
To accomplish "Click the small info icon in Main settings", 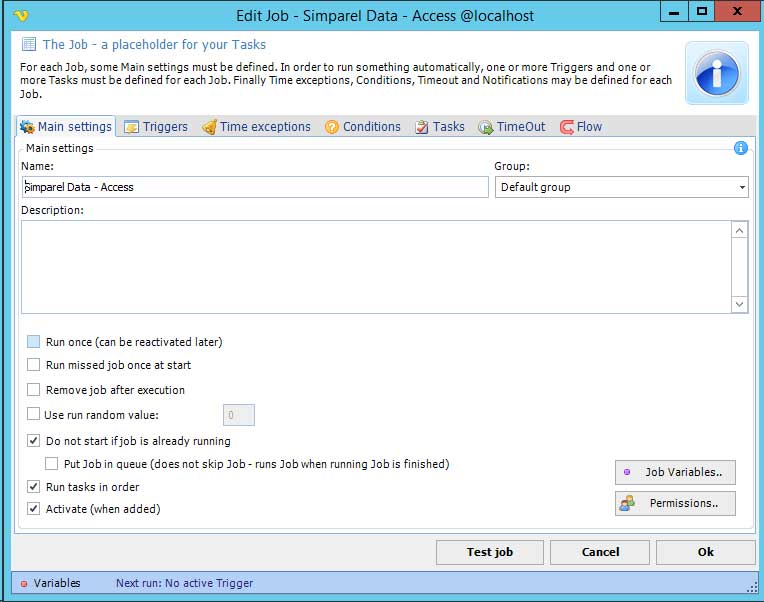I will click(x=741, y=148).
